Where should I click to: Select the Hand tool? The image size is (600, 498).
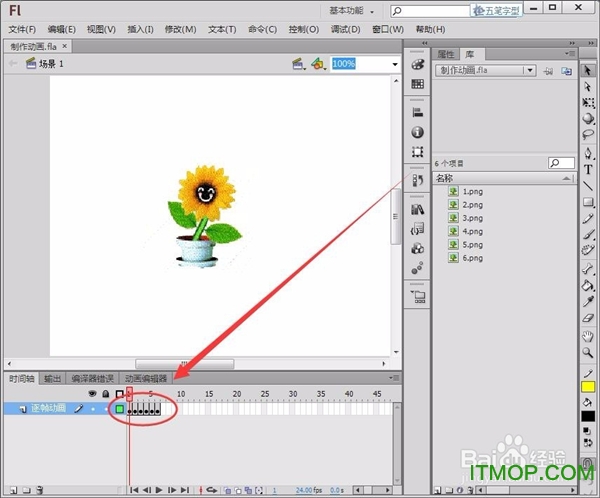[x=588, y=335]
